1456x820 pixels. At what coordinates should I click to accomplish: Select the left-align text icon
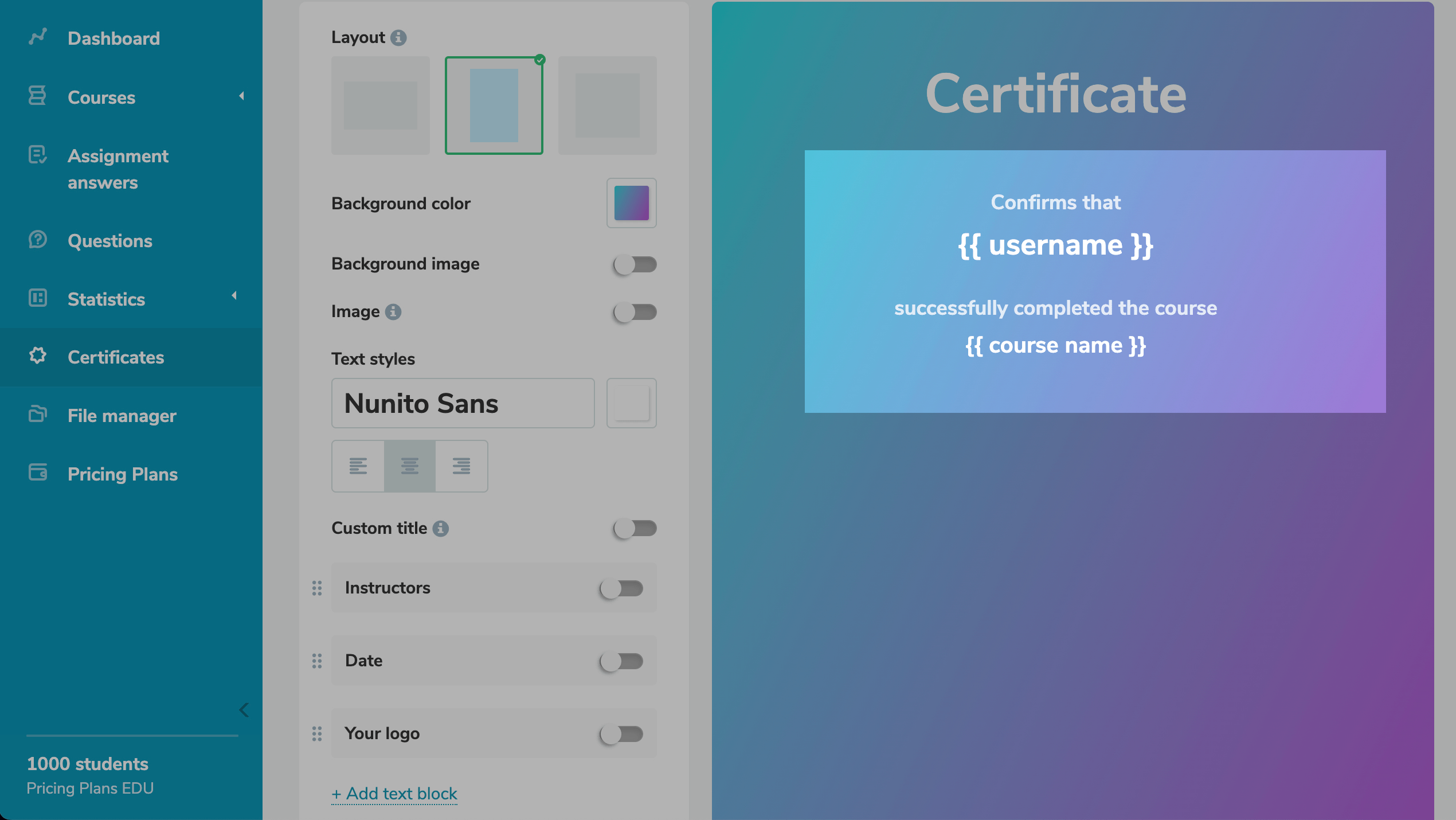tap(358, 466)
